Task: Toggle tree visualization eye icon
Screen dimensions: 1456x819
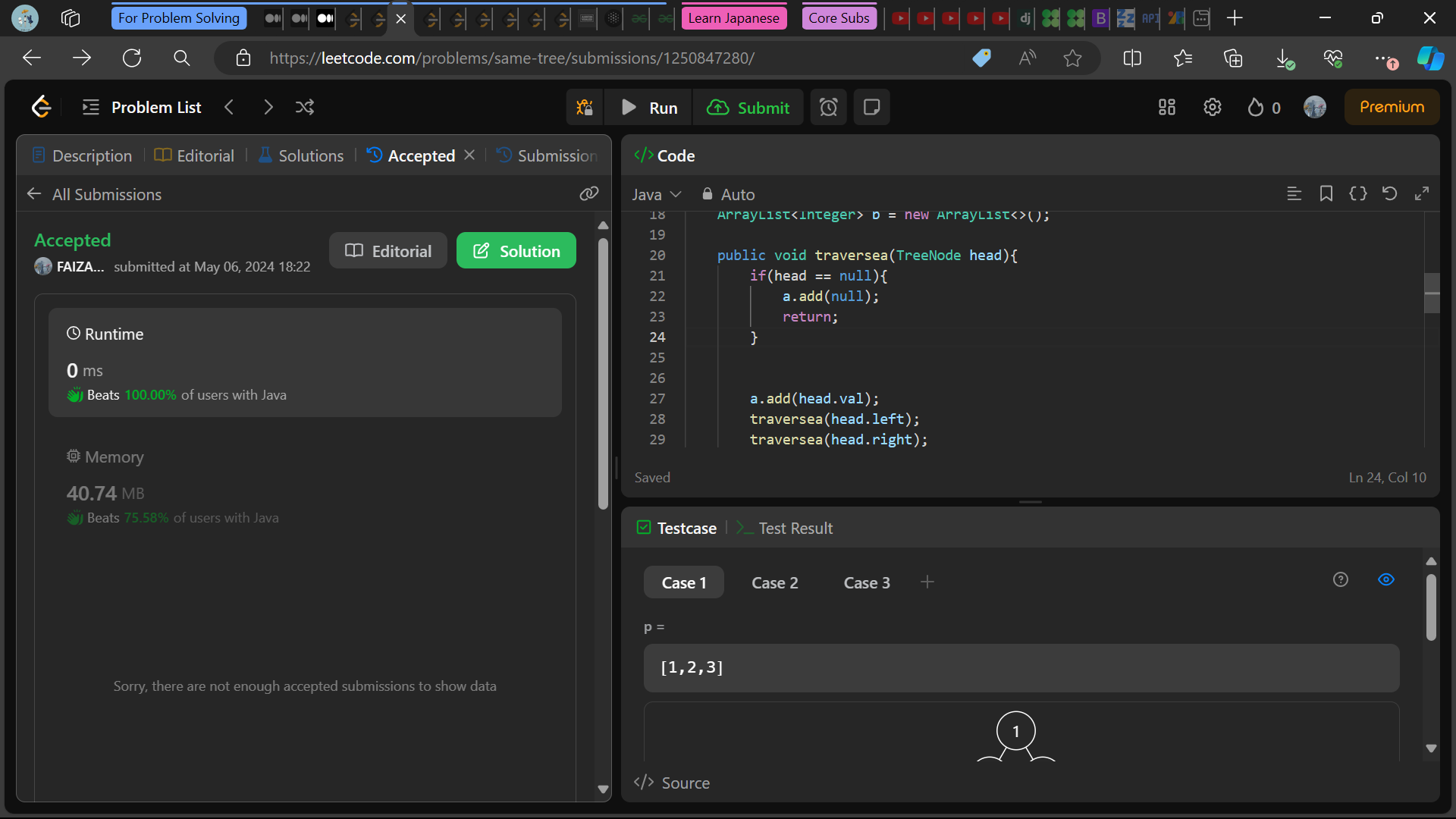Action: point(1386,579)
